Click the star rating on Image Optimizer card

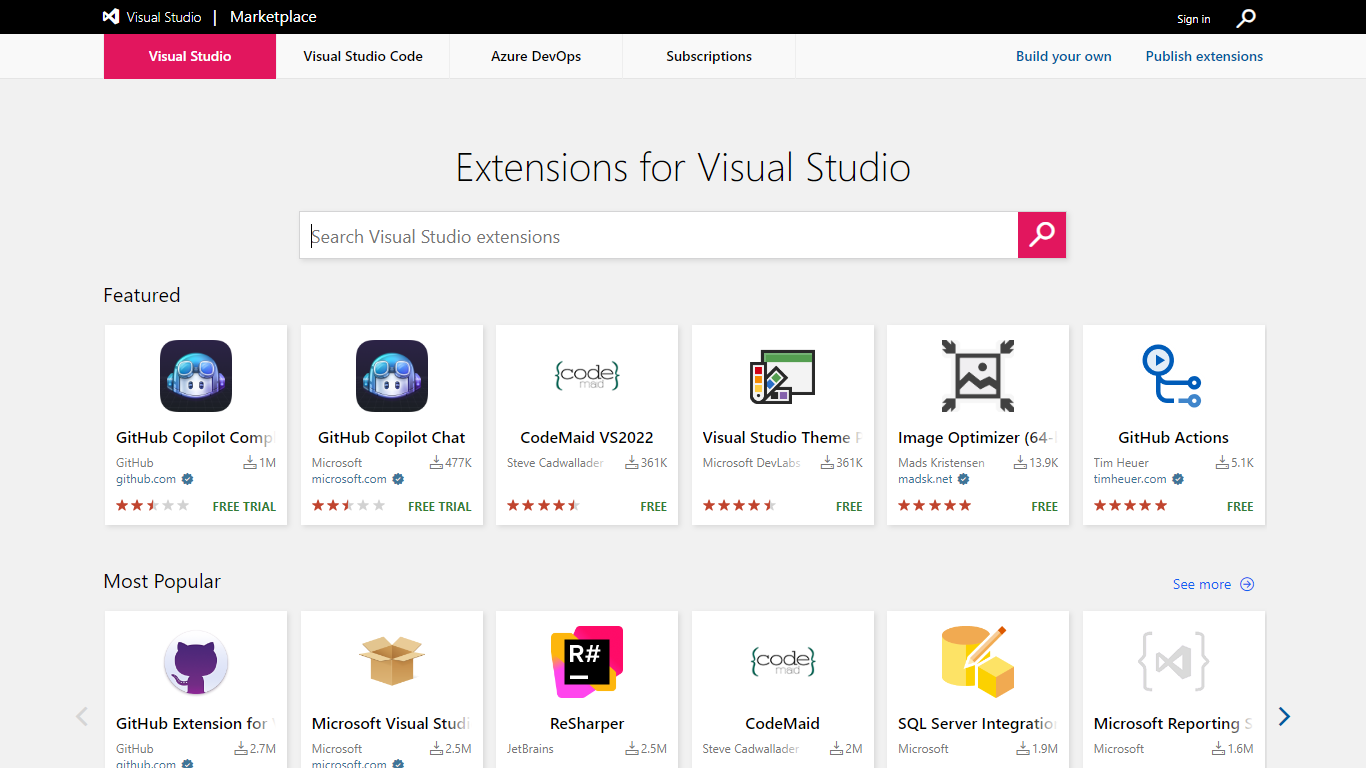pos(934,506)
